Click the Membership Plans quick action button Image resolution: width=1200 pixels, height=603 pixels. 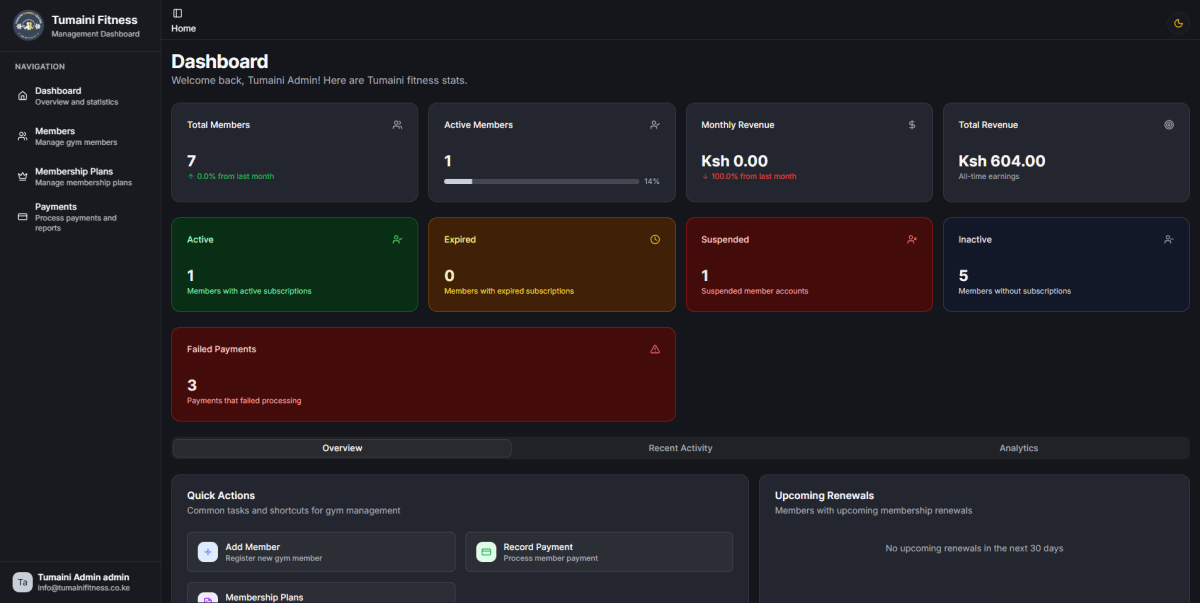(x=321, y=593)
